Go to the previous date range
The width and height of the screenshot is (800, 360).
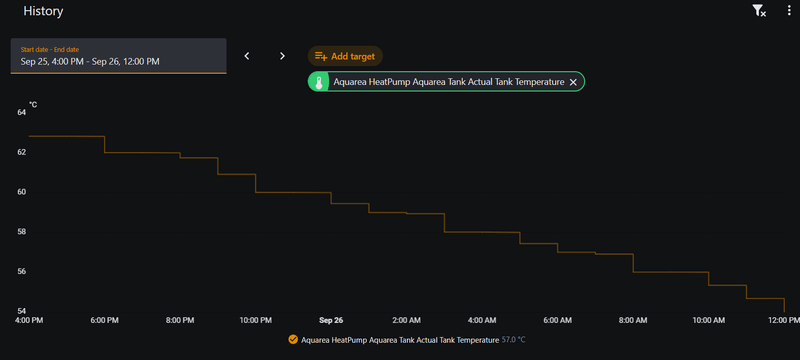247,56
